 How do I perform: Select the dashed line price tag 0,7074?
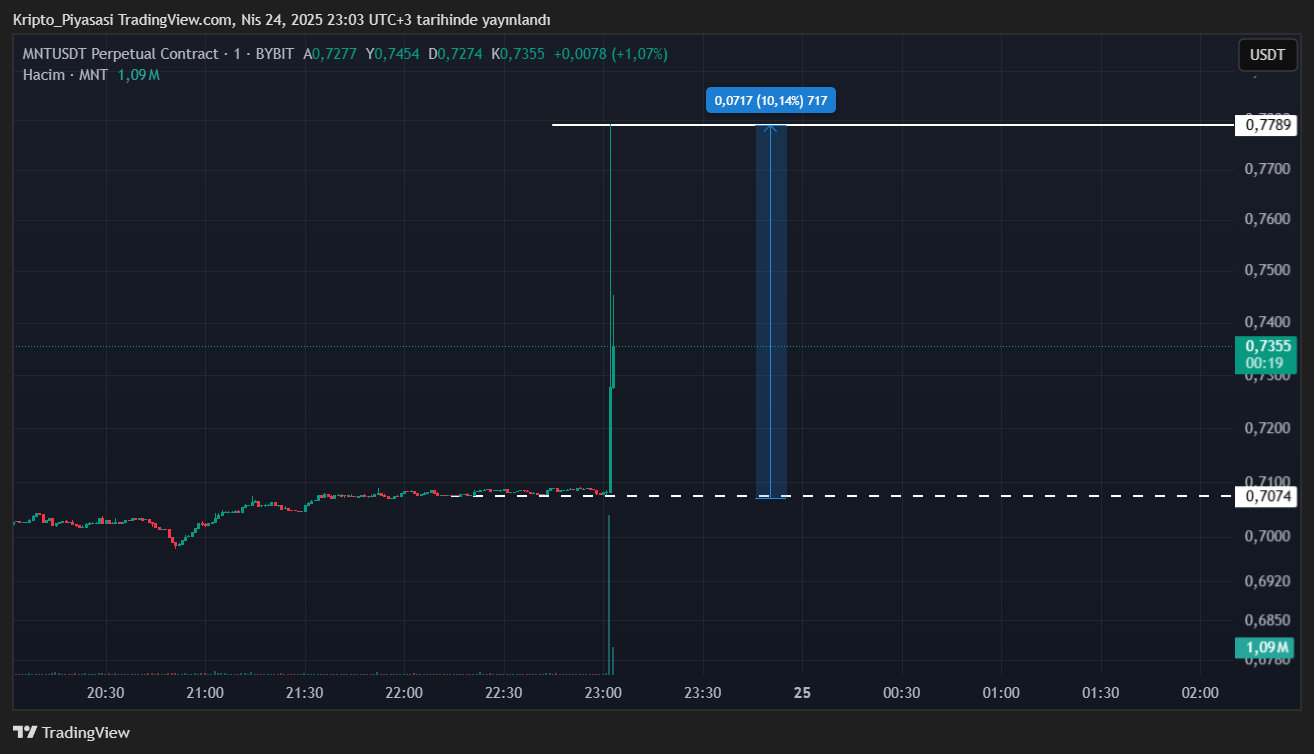[1267, 496]
